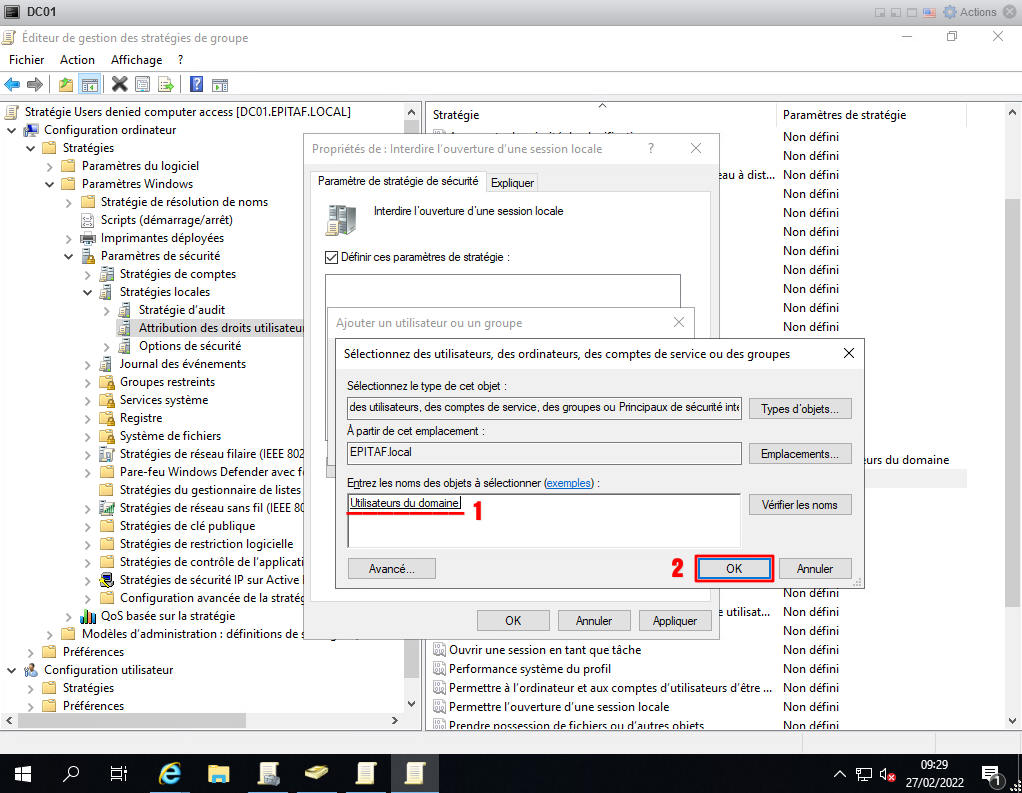Screen dimensions: 1022x793
Task: Open Help with the question mark icon
Action: pos(196,84)
